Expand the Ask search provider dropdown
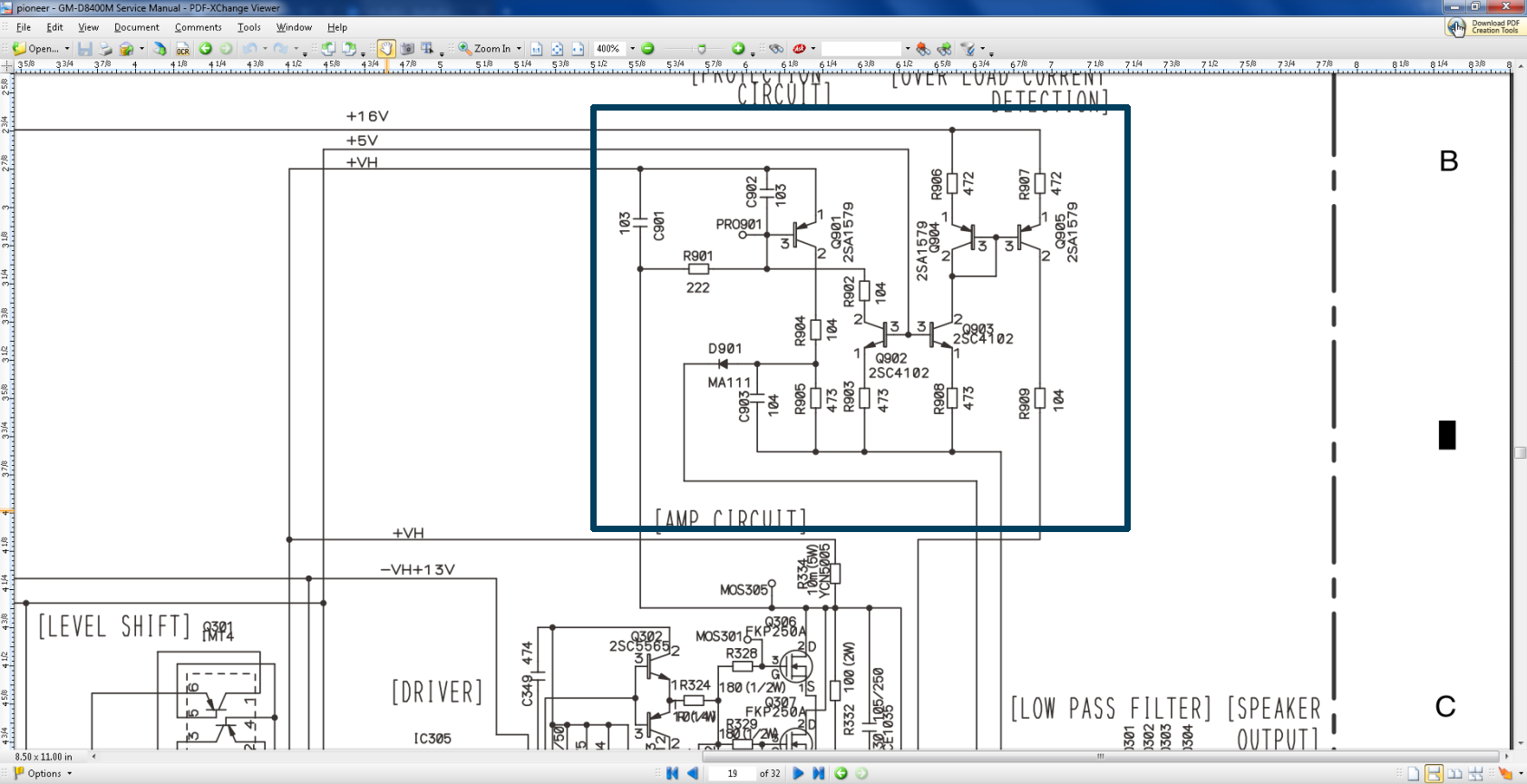 click(x=813, y=49)
